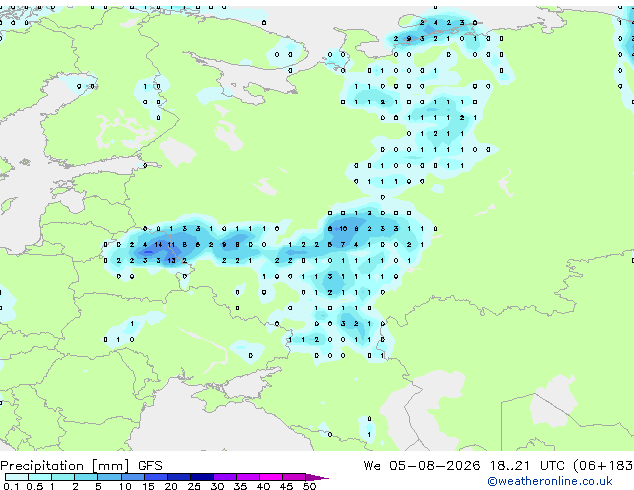Pick the 1–2 mm legend color swatch
The width and height of the screenshot is (634, 490).
pyautogui.click(x=63, y=477)
